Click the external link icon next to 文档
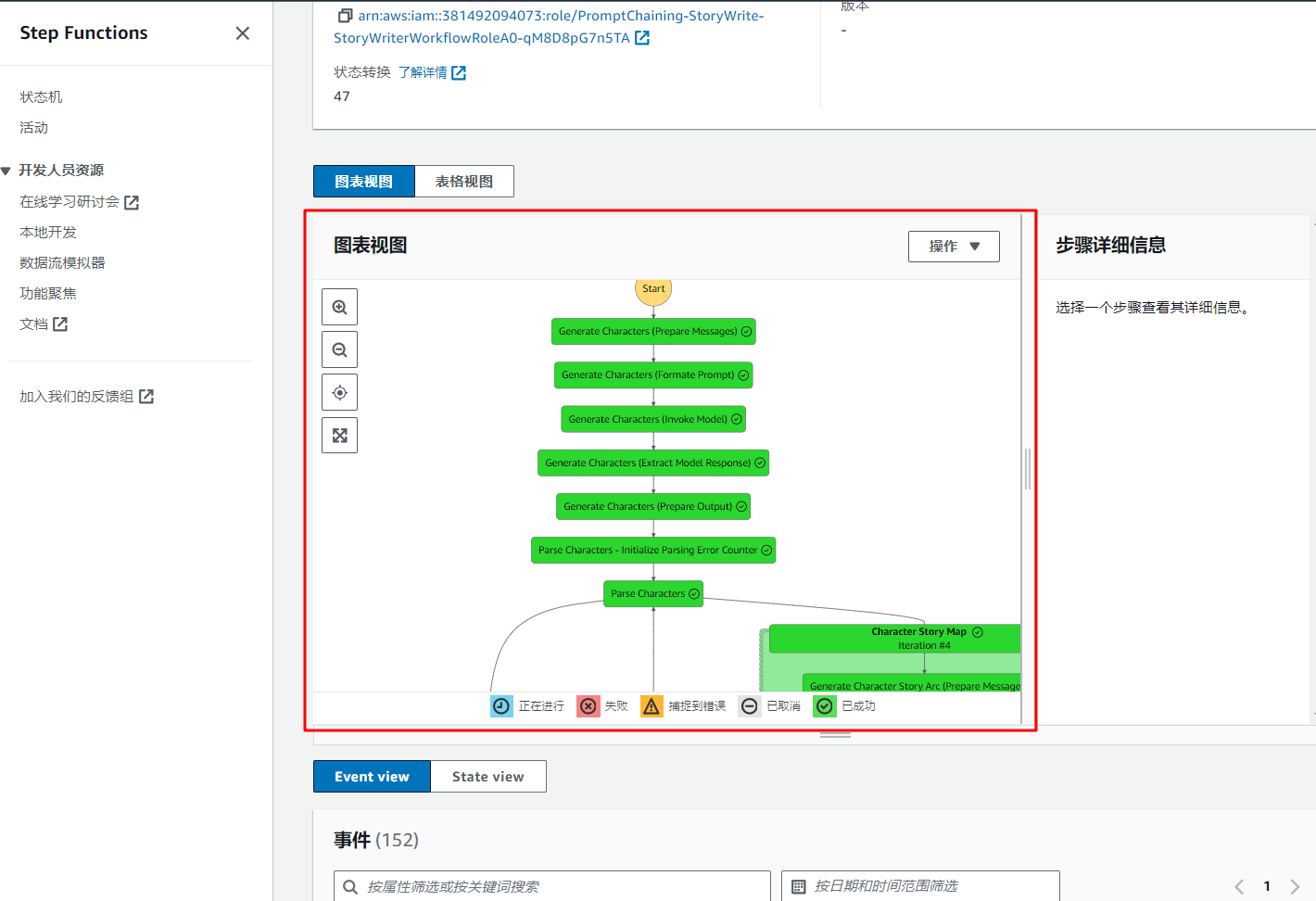This screenshot has width=1316, height=901. [60, 324]
